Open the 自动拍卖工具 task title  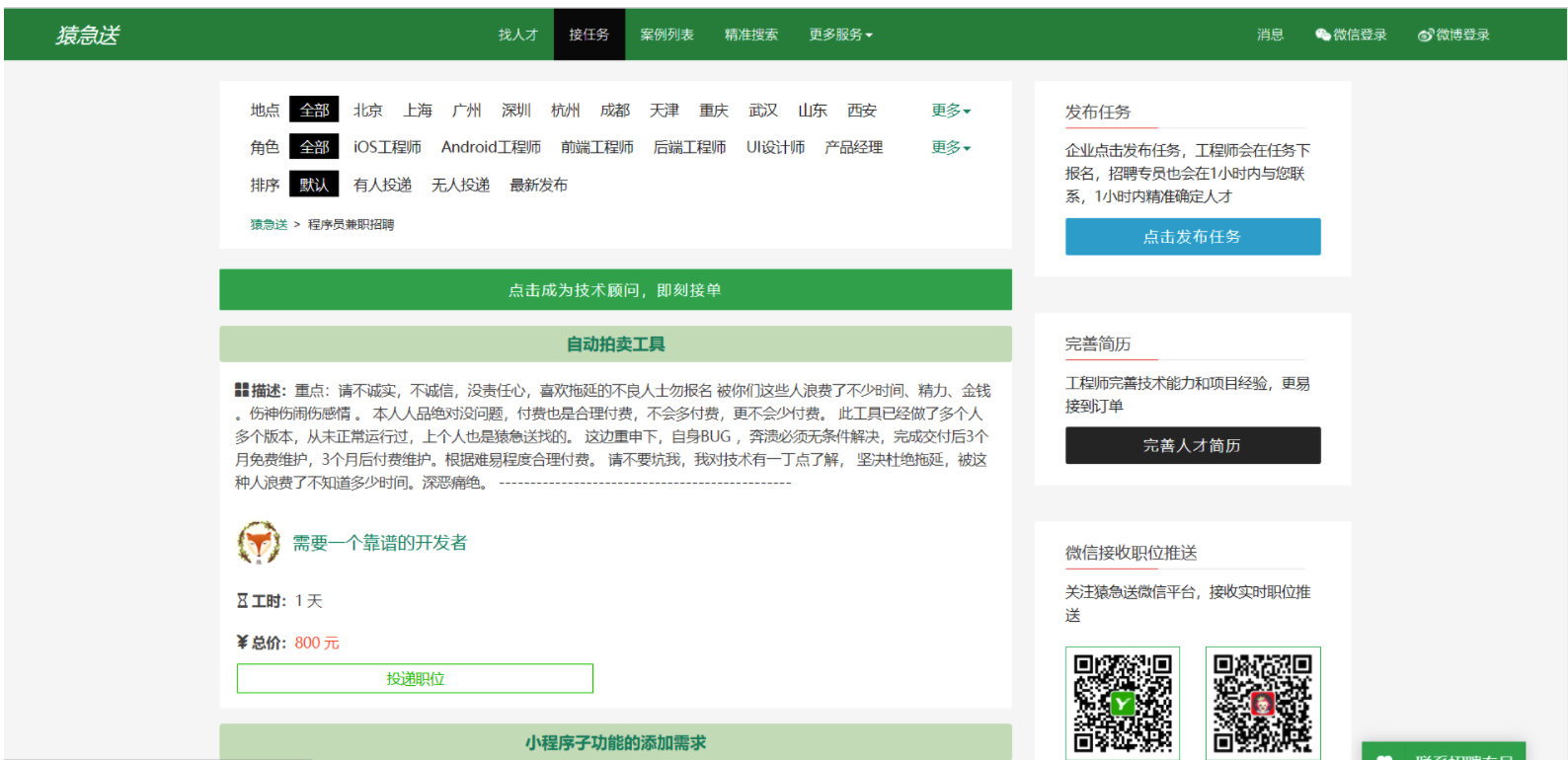(x=615, y=344)
